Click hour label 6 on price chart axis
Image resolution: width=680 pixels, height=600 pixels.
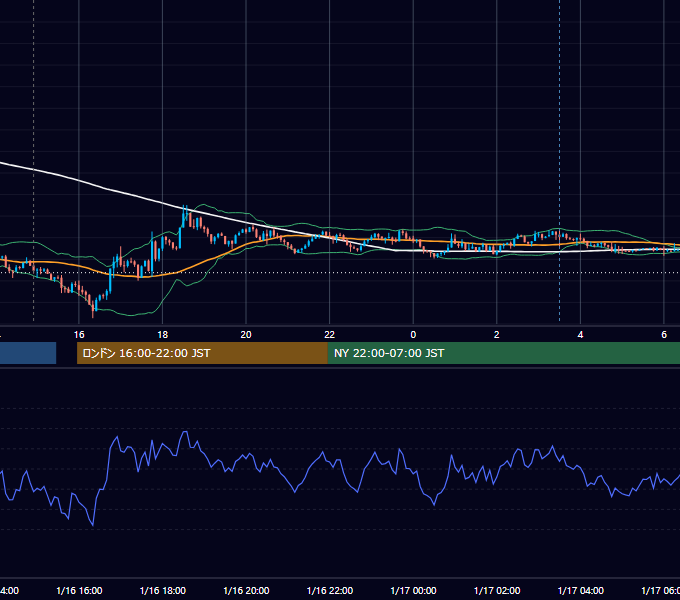(664, 335)
